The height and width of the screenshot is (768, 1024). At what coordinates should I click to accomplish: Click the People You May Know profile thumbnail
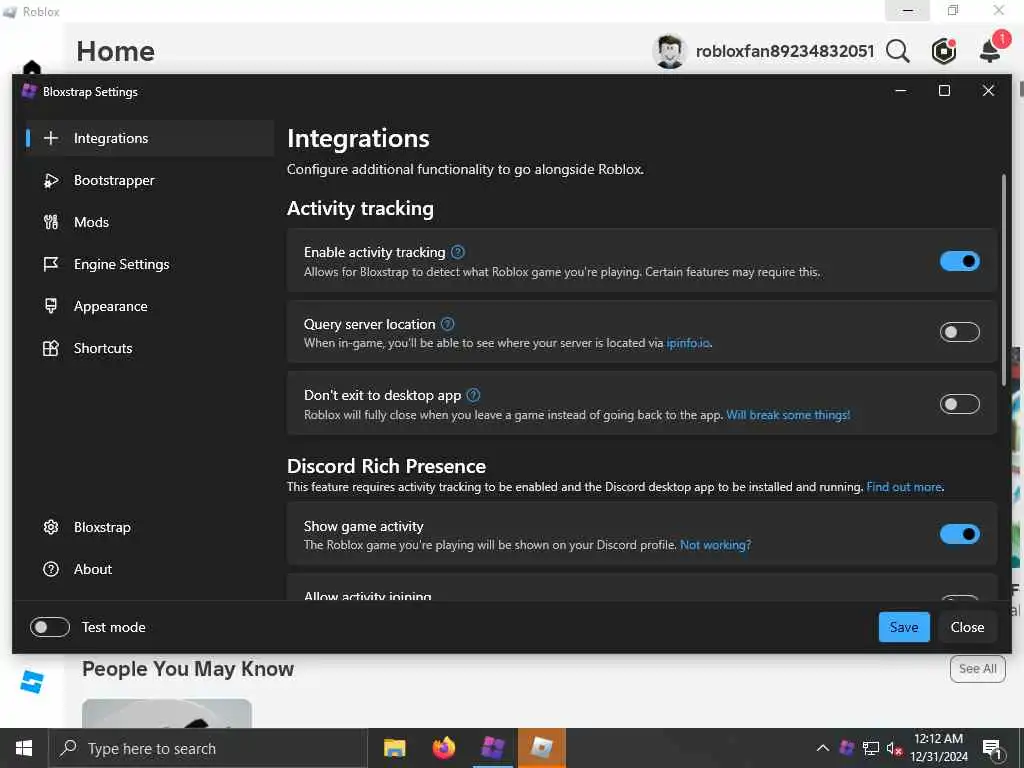[x=167, y=713]
